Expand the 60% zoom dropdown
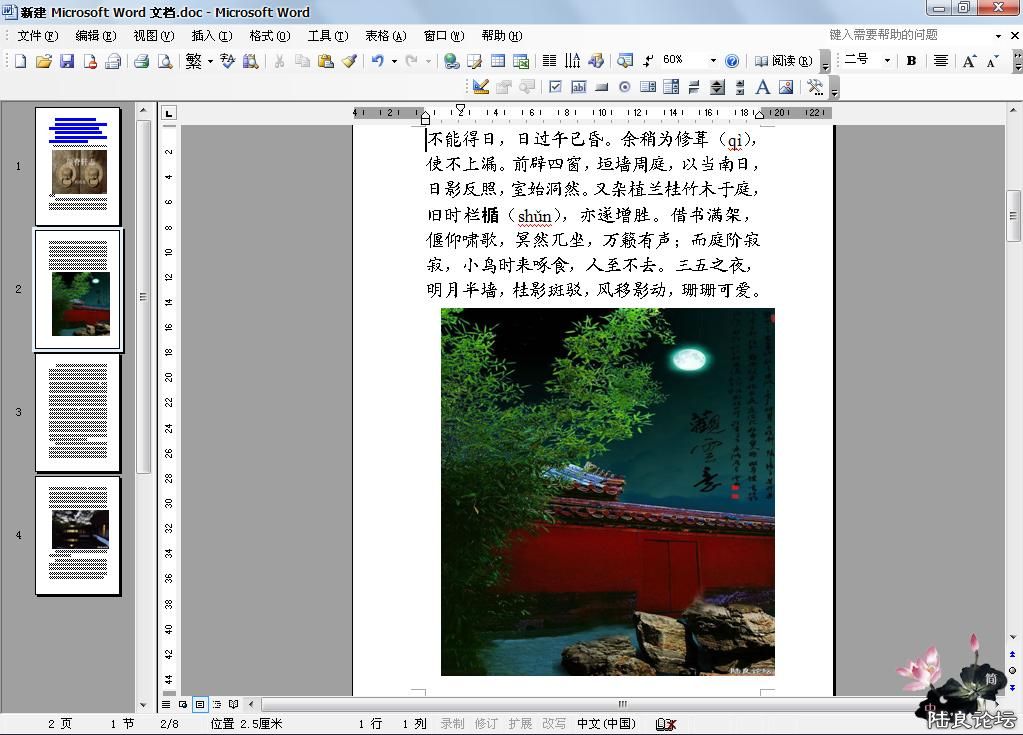 coord(713,61)
